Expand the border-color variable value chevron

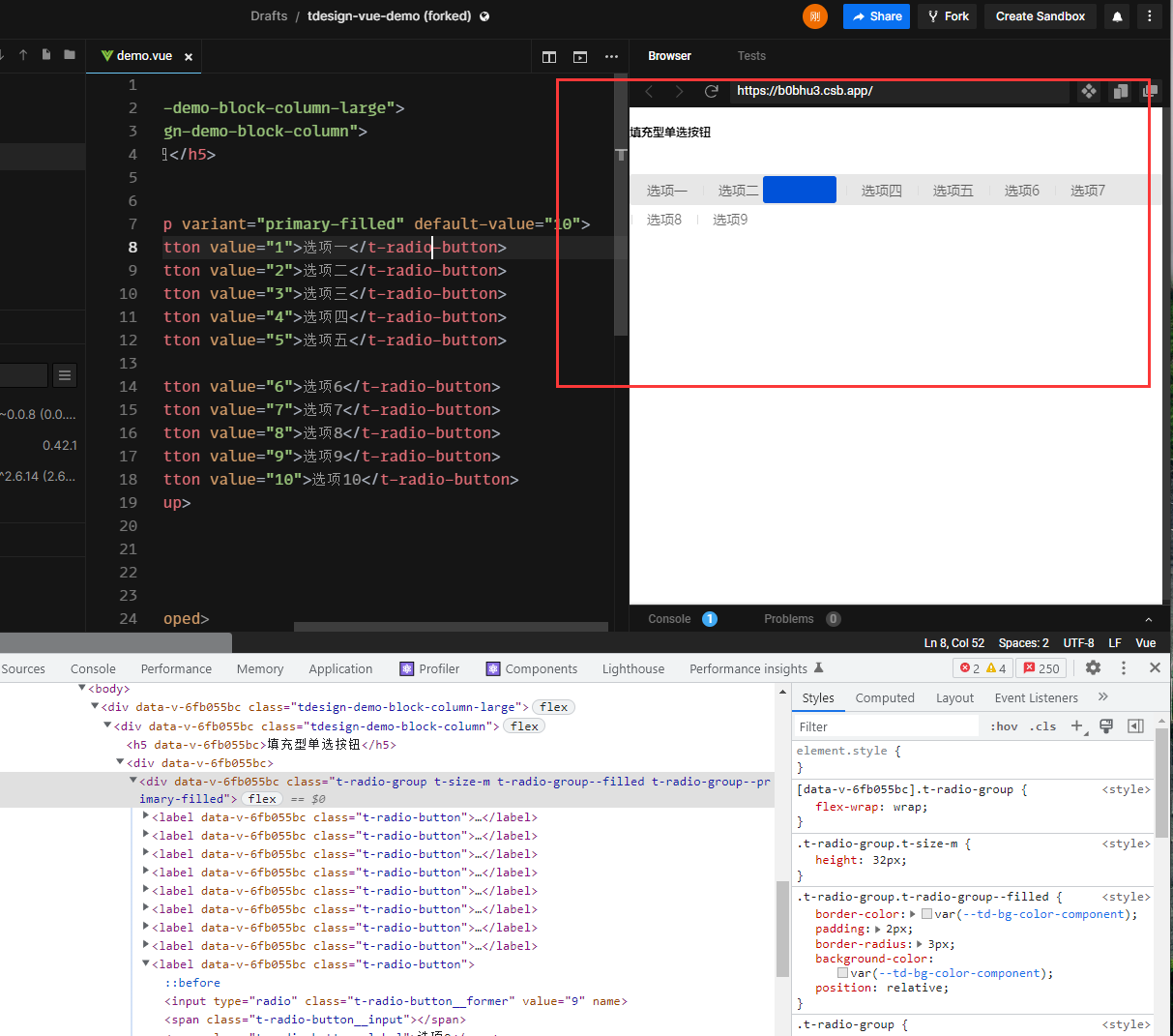pos(912,913)
